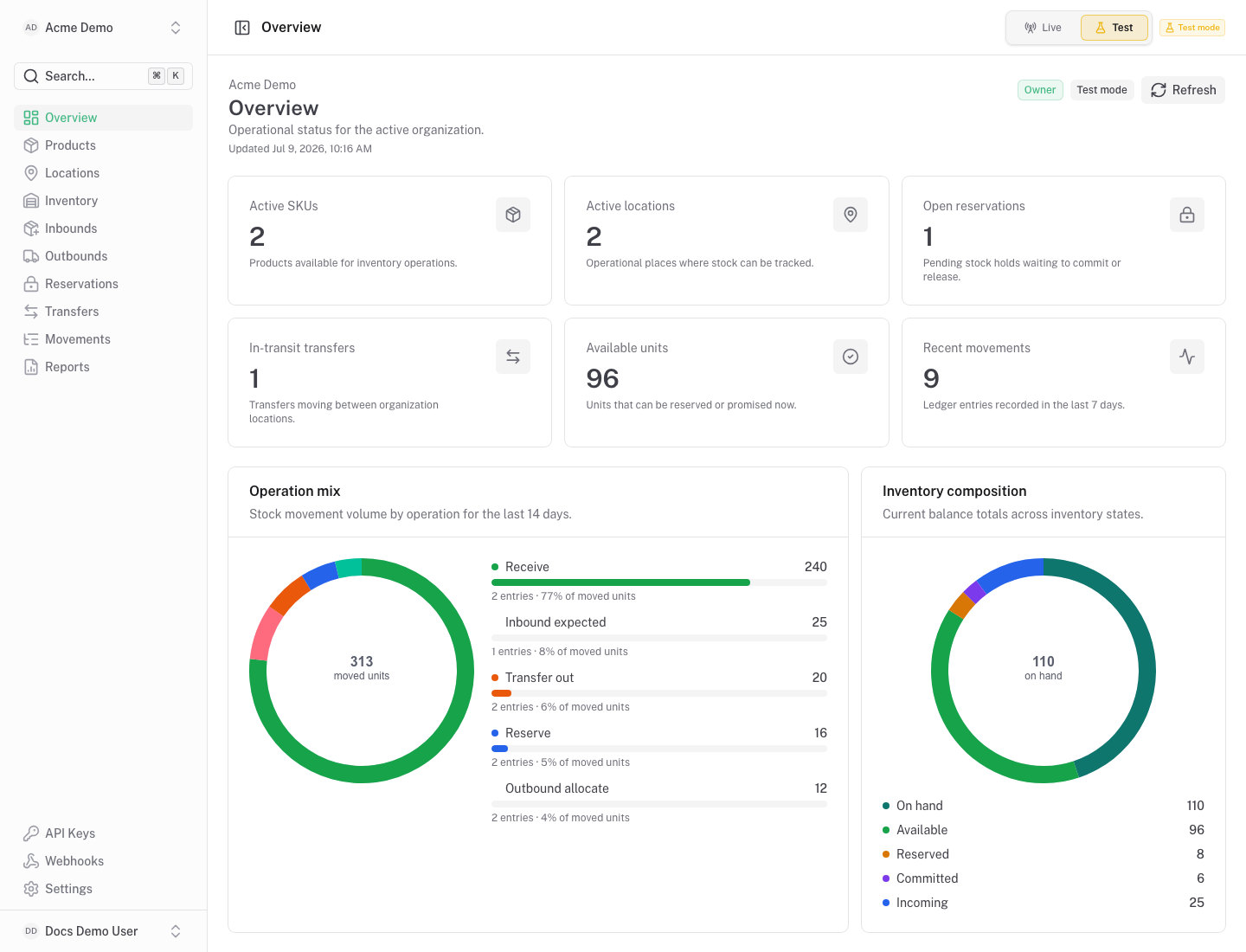Screen dimensions: 1246x952
Task: Click the Active locations pin icon
Action: click(x=851, y=215)
